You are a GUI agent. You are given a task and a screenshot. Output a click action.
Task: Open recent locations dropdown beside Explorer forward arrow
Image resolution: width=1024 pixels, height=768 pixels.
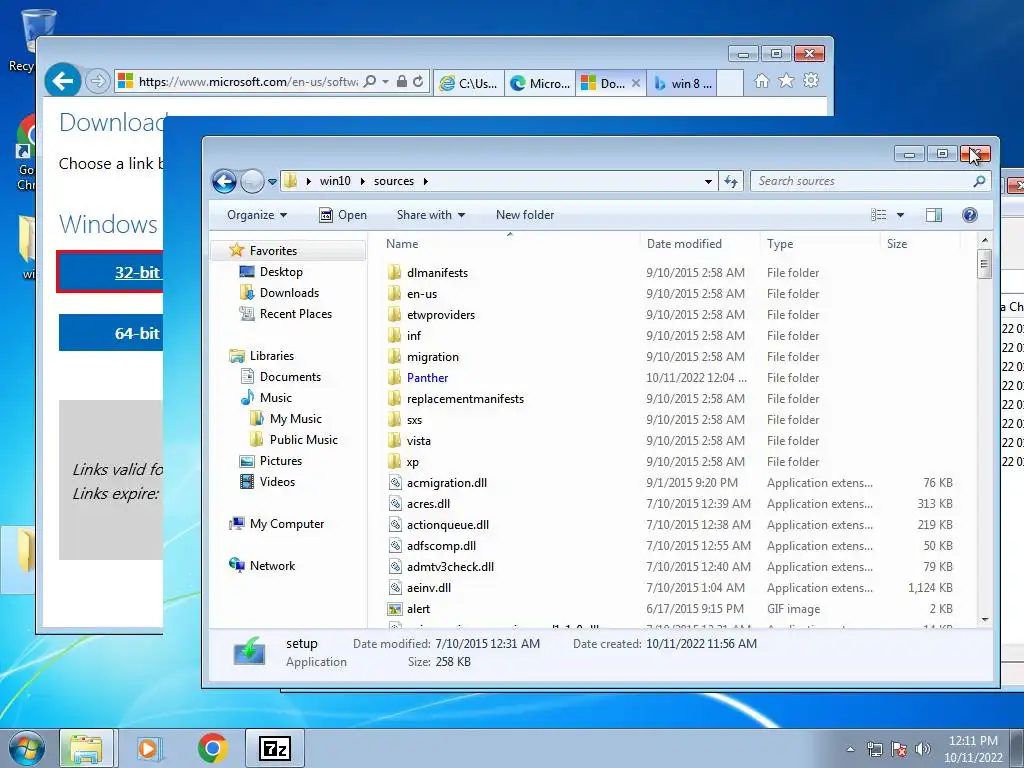(x=272, y=182)
